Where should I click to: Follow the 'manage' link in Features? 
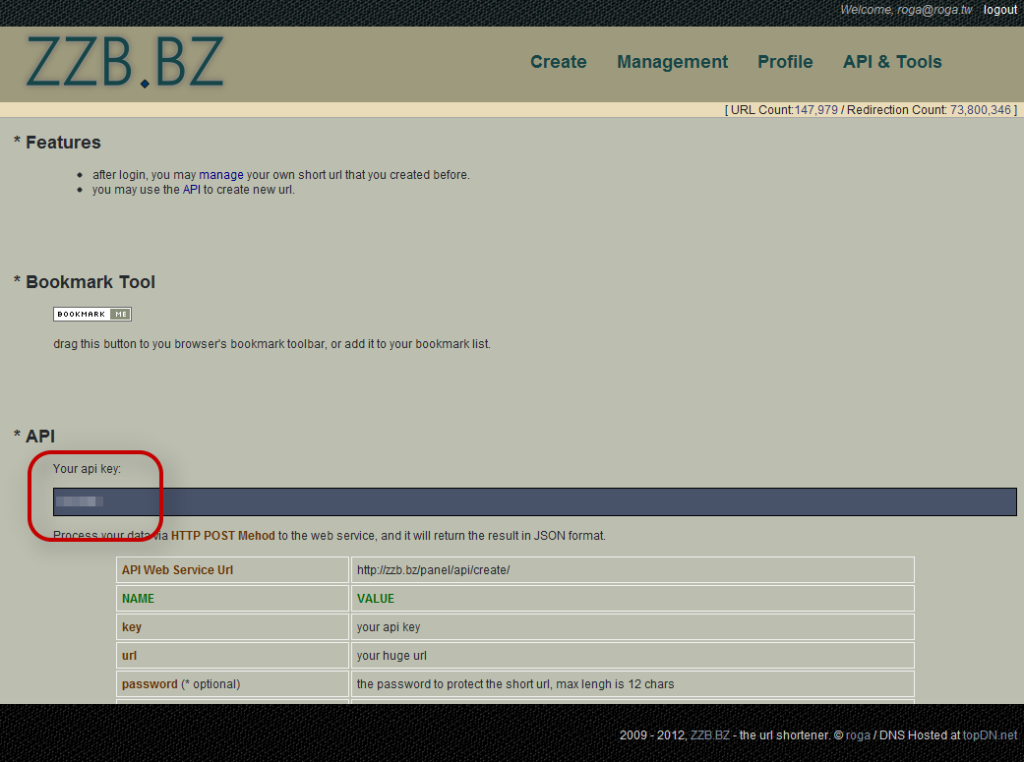(221, 175)
